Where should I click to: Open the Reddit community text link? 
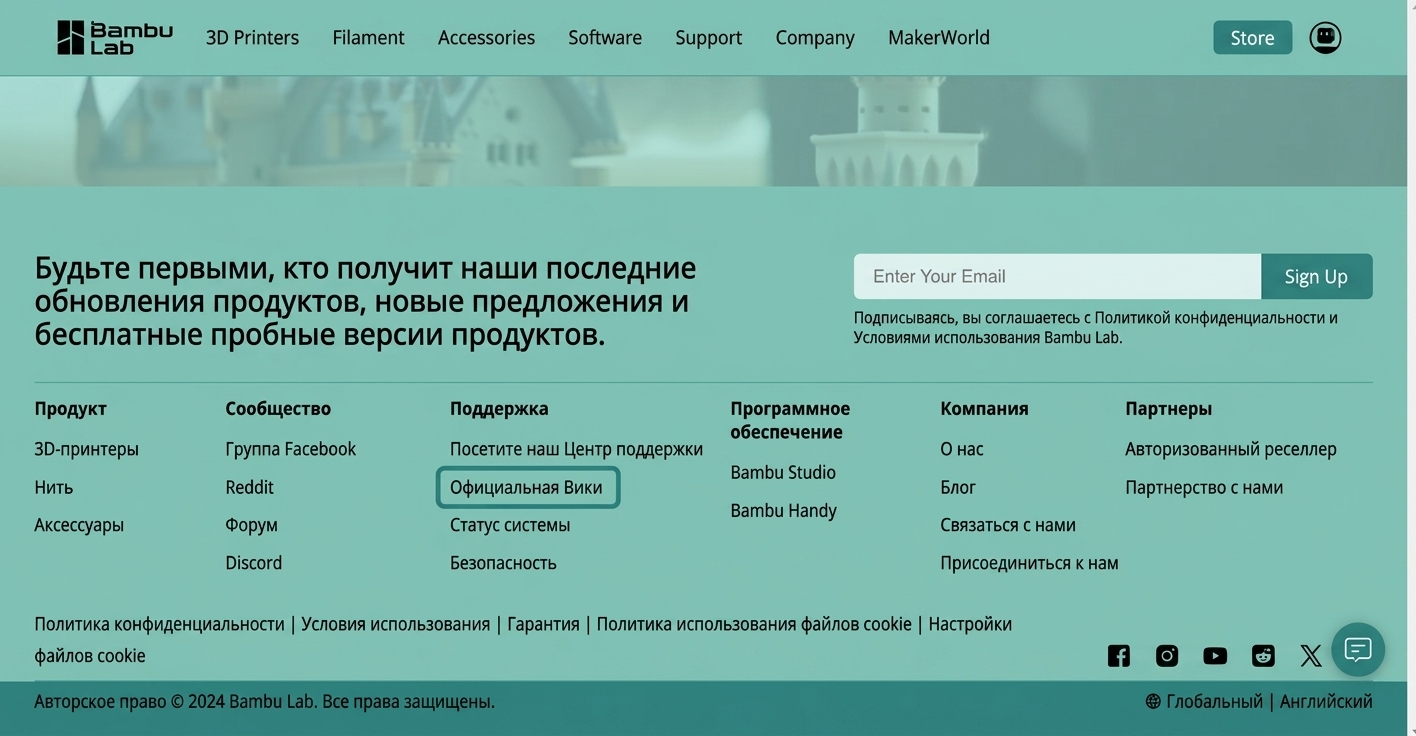coord(249,487)
